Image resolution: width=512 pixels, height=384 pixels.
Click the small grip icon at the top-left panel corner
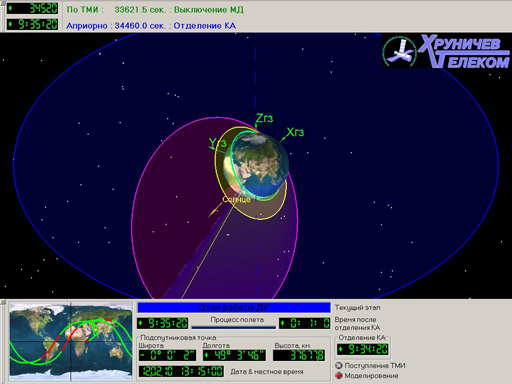pos(3,3)
